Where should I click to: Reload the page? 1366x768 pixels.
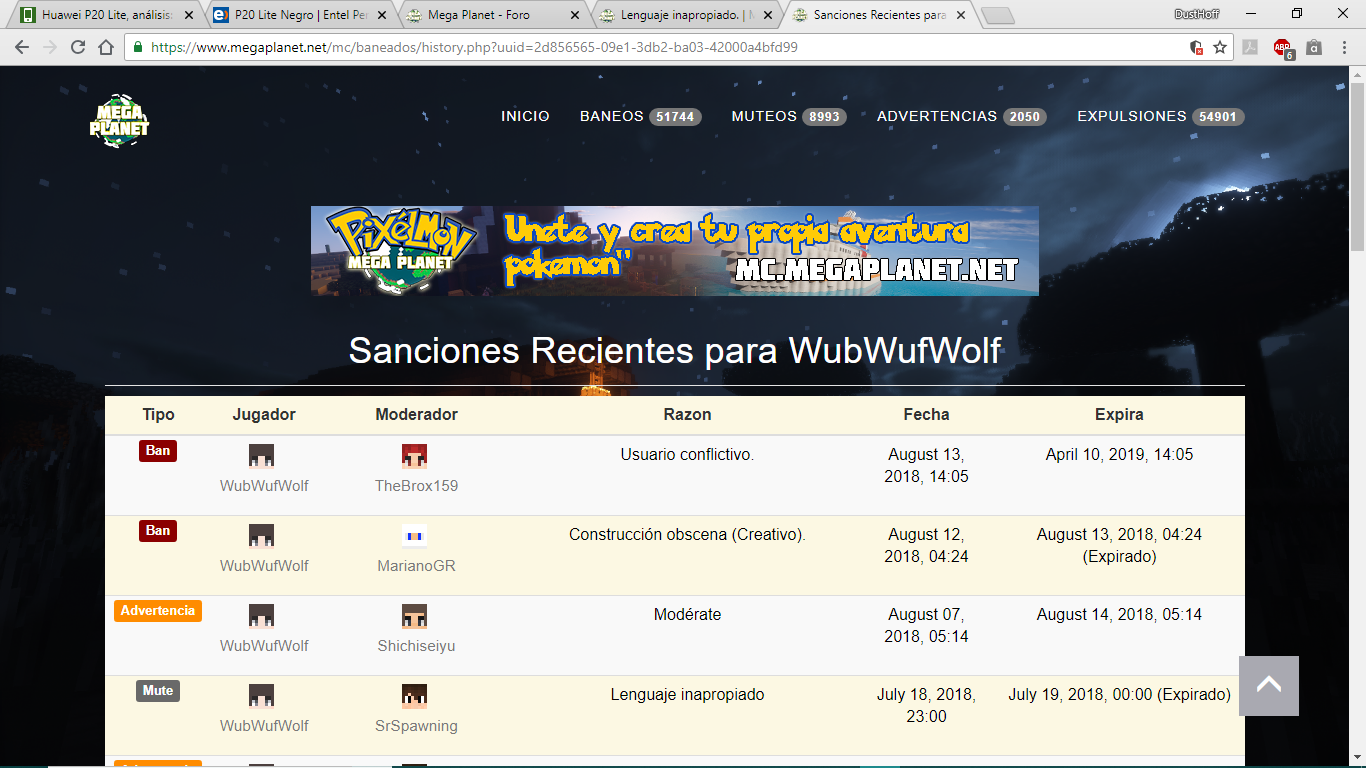tap(78, 47)
